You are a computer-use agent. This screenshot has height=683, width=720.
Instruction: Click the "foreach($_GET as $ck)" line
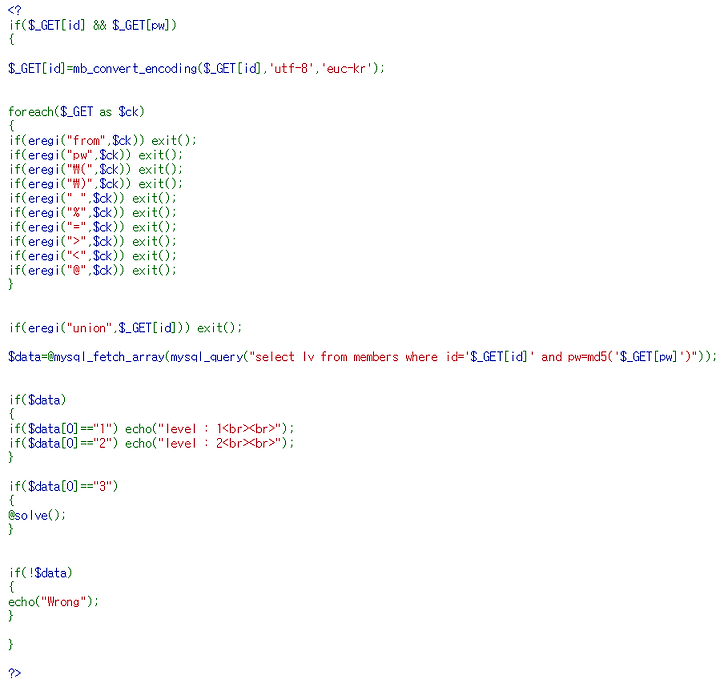pos(76,112)
